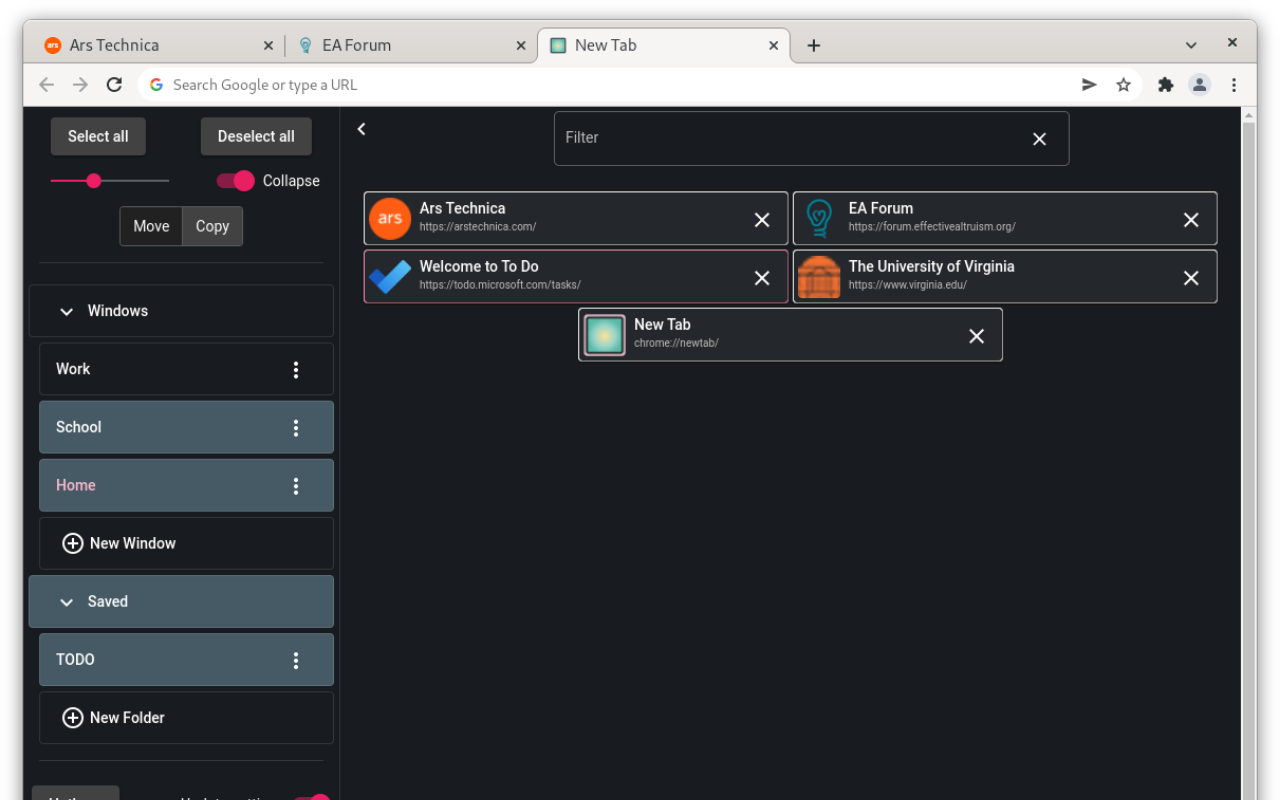
Task: Clear the Filter field with X
Action: [1040, 139]
